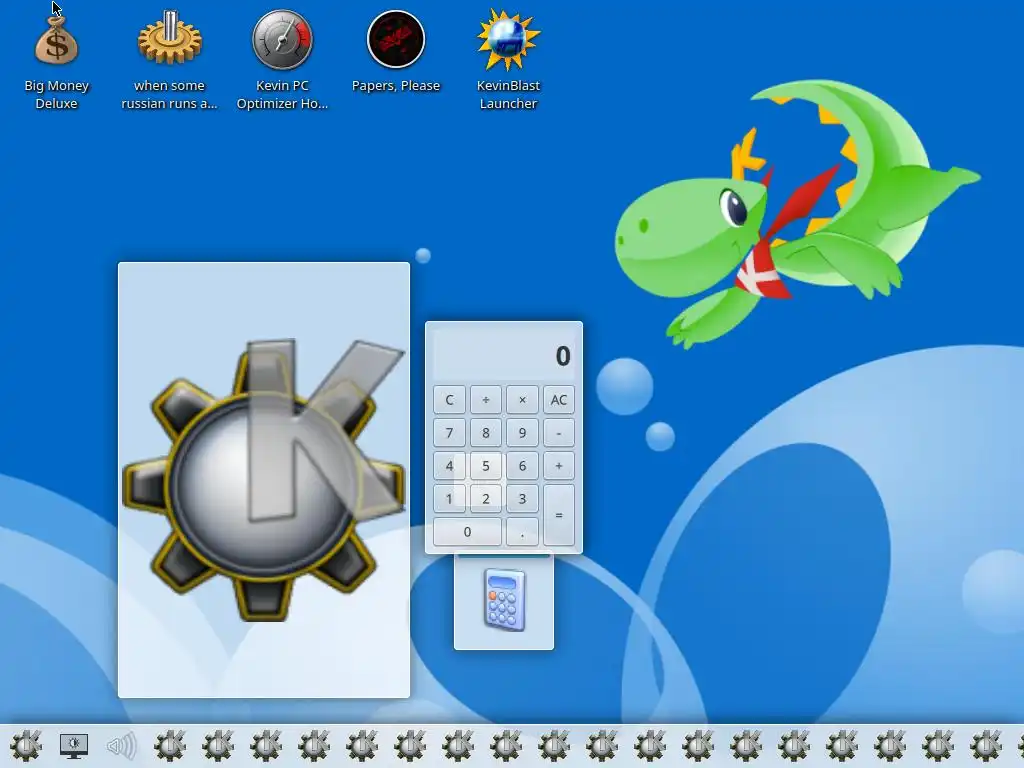
Task: Click the decimal point calculator button
Action: (522, 532)
